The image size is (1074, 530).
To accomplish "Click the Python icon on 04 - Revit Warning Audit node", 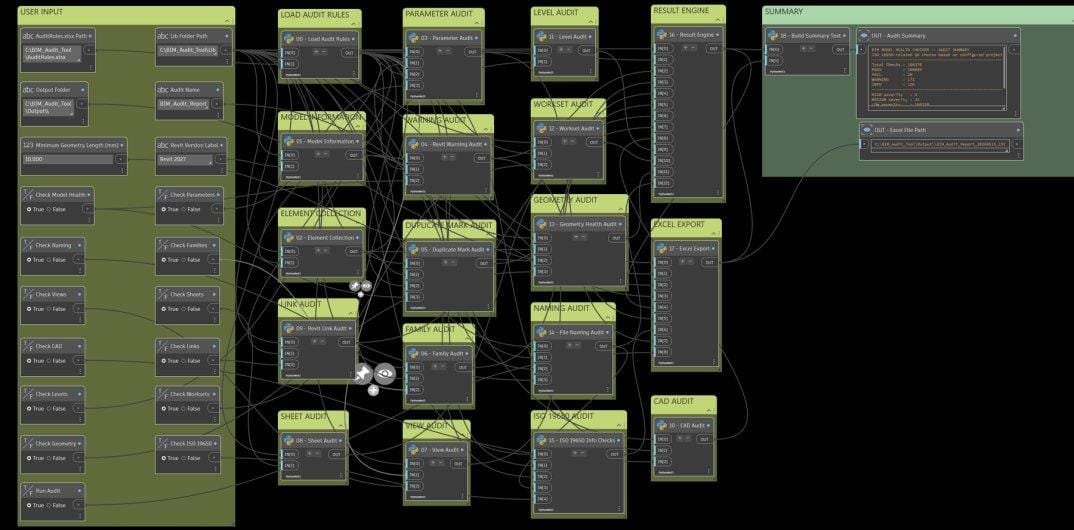I will (x=414, y=144).
